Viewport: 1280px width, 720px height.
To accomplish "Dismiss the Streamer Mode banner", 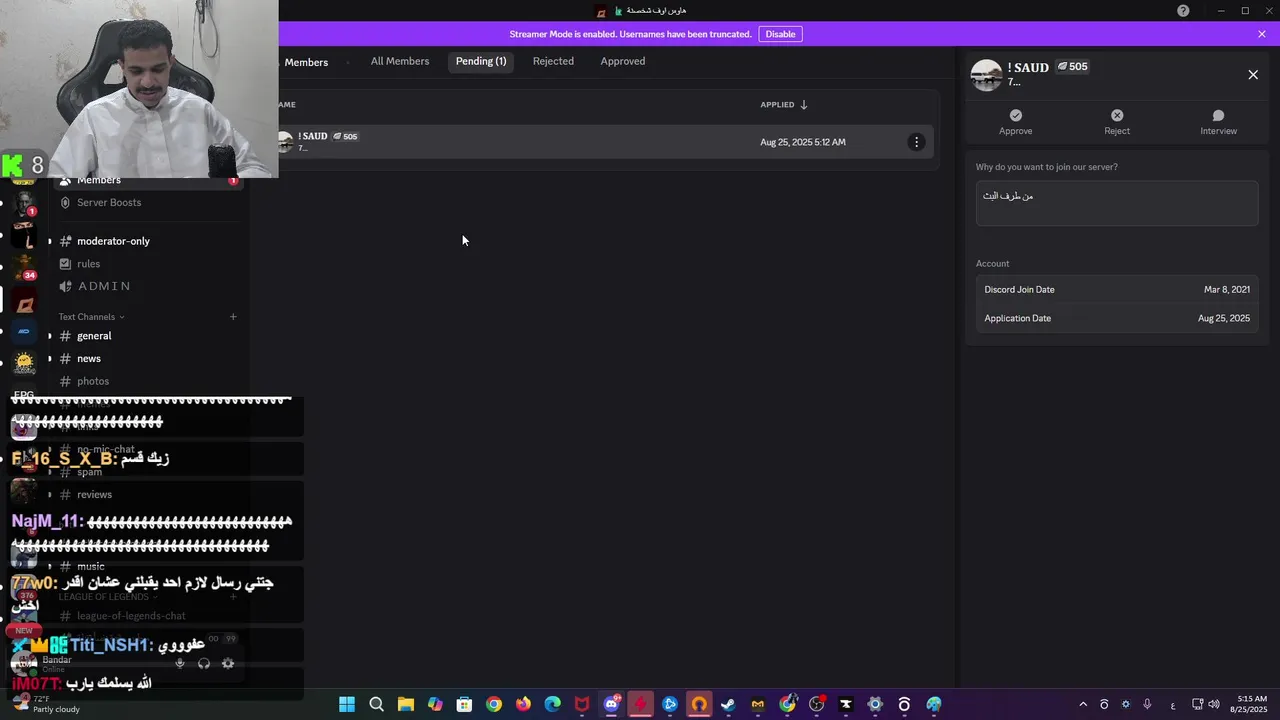I will point(1262,34).
